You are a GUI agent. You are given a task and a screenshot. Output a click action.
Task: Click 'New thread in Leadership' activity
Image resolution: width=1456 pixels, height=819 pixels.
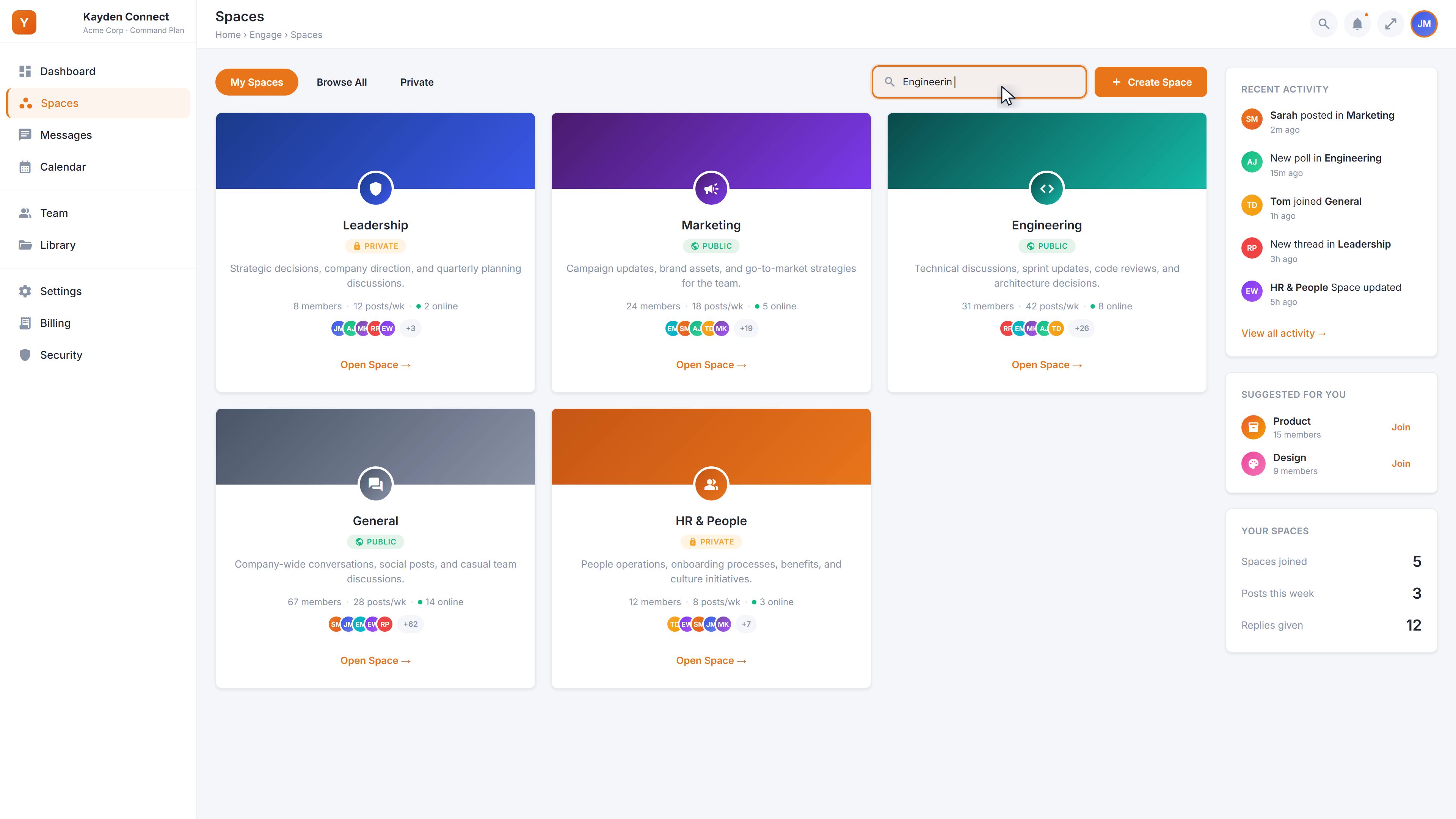(x=1331, y=250)
